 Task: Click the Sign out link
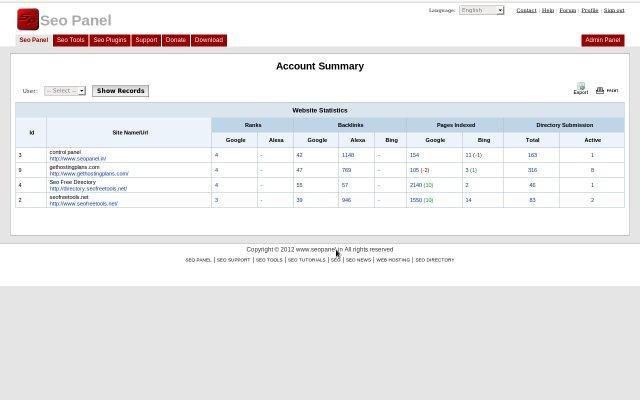[614, 10]
